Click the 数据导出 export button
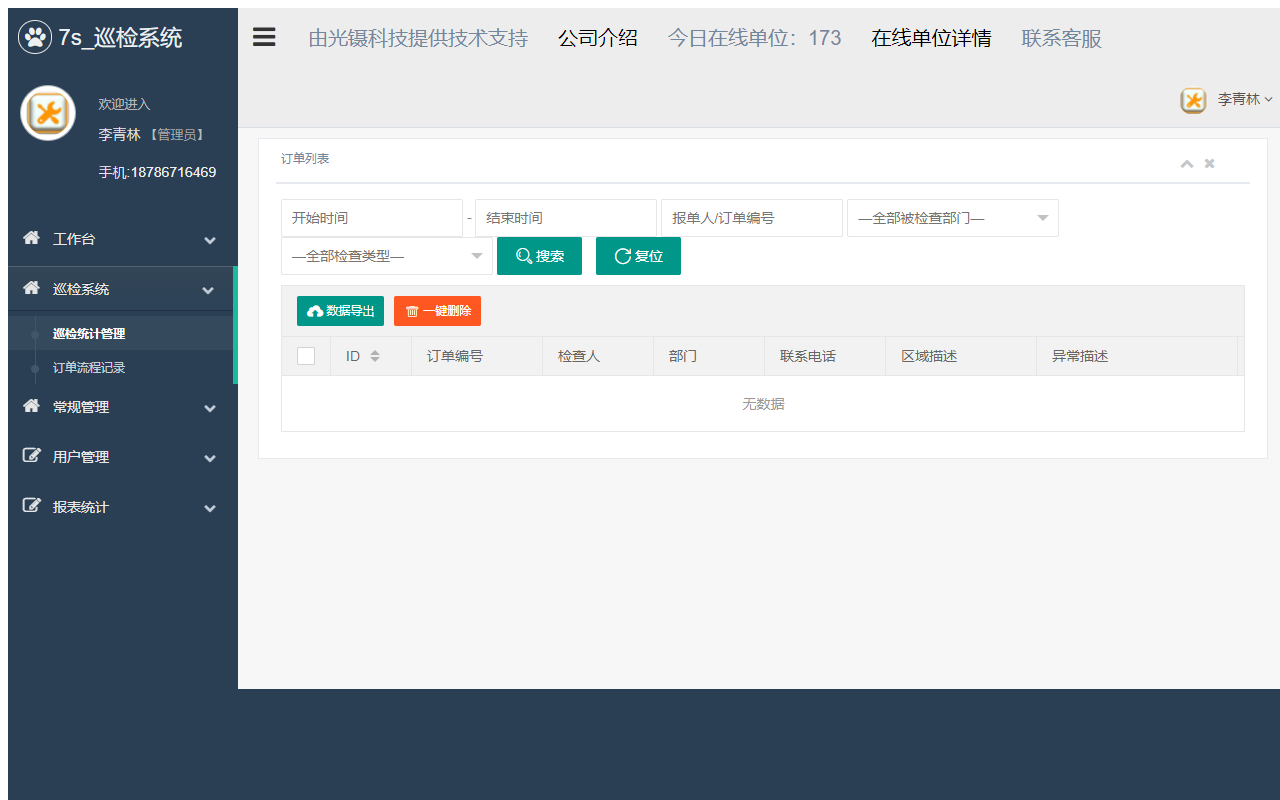This screenshot has height=800, width=1280. pos(341,311)
